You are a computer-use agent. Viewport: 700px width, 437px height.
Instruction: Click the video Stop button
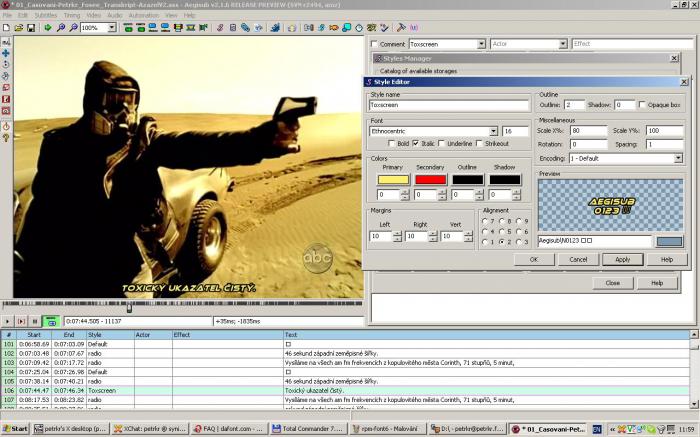pyautogui.click(x=34, y=321)
